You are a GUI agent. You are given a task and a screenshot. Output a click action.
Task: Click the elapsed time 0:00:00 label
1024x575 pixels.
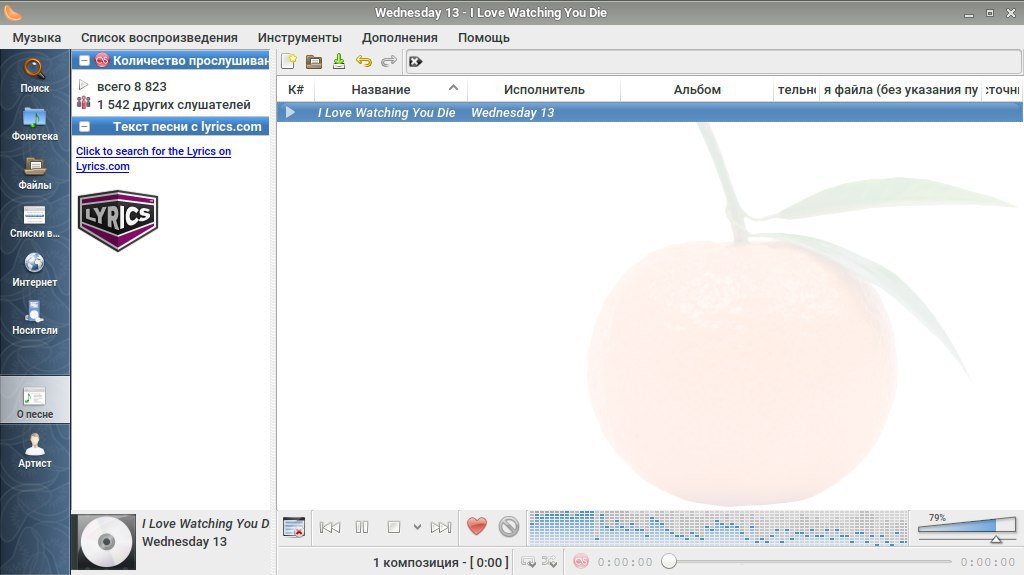pyautogui.click(x=625, y=562)
